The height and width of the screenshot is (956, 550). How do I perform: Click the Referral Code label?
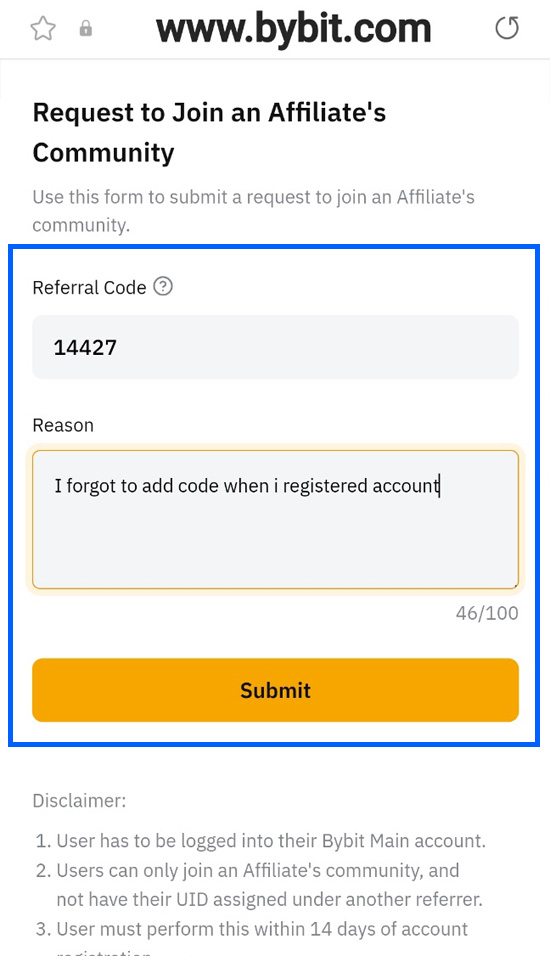click(x=90, y=287)
